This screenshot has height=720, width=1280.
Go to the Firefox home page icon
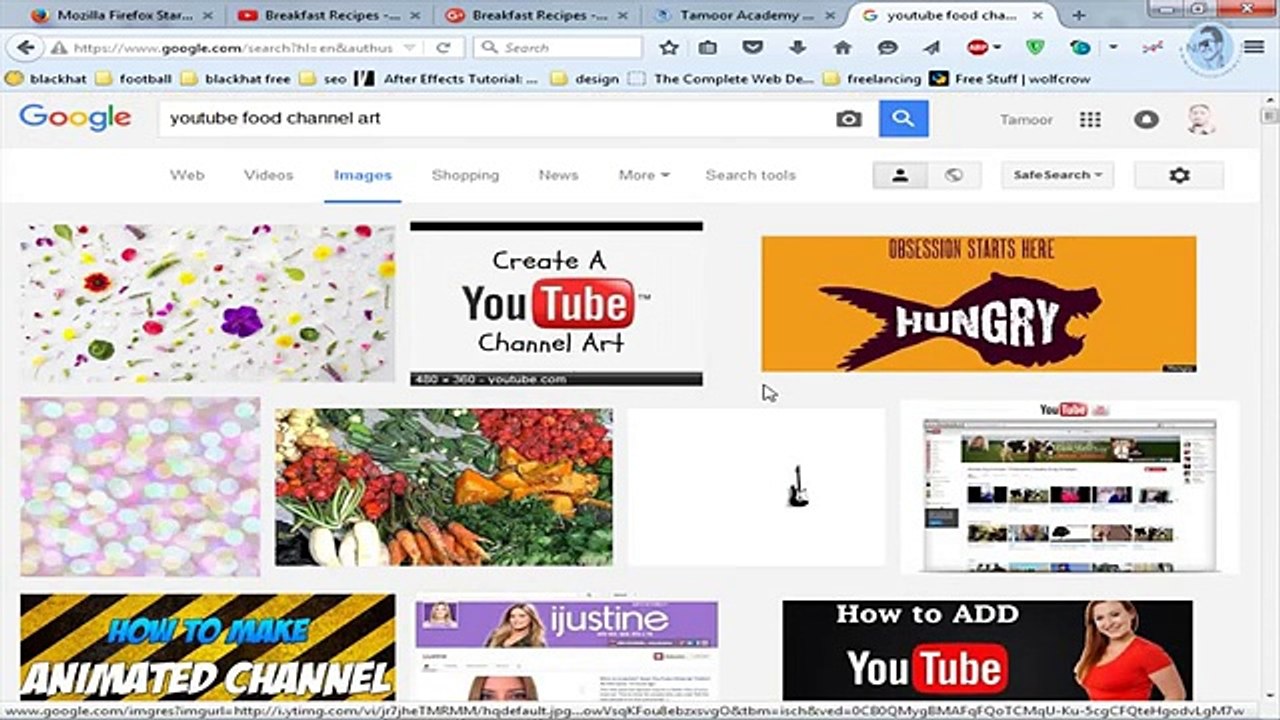click(x=842, y=48)
